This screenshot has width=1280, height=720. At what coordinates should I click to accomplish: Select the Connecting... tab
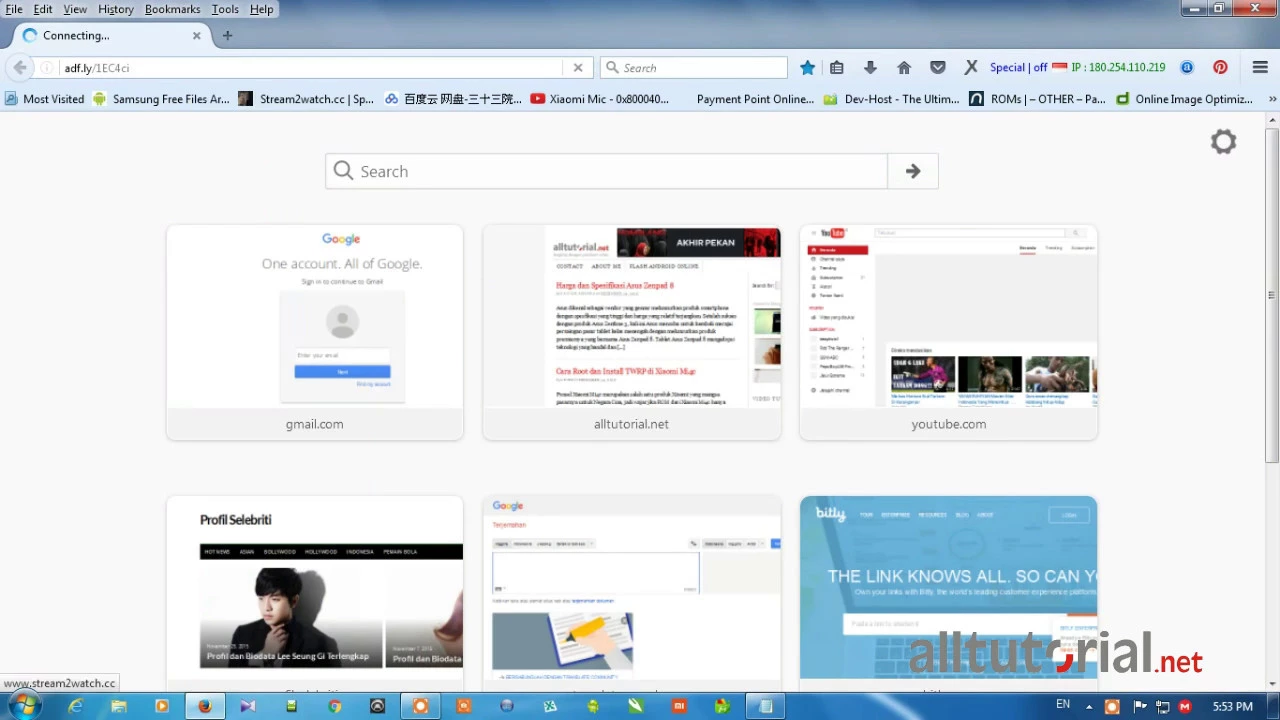(110, 35)
